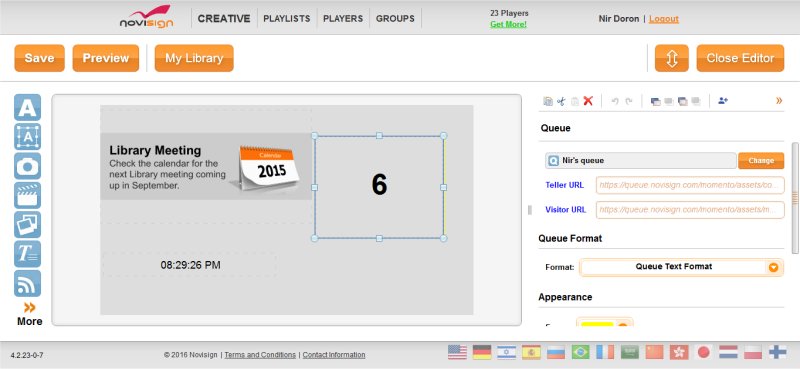Switch language with the Saudi Arabian flag
This screenshot has width=800, height=369.
point(630,352)
